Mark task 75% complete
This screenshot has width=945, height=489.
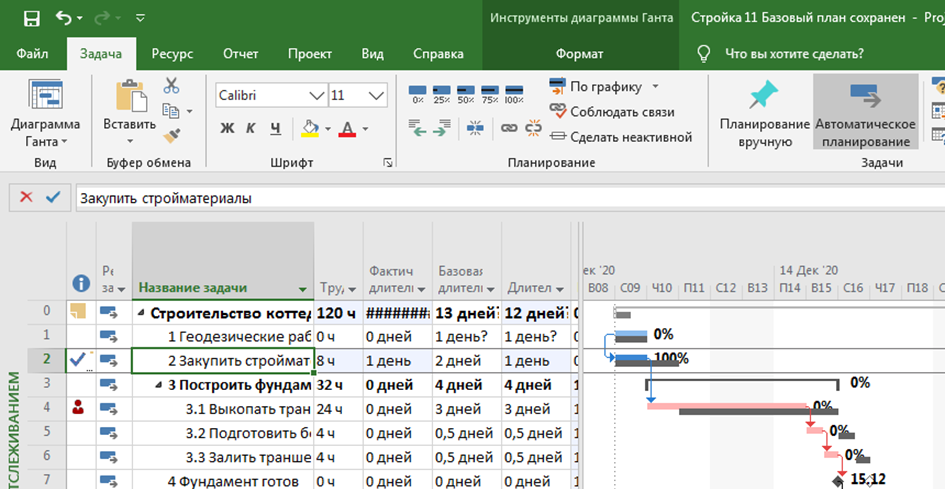click(x=490, y=95)
